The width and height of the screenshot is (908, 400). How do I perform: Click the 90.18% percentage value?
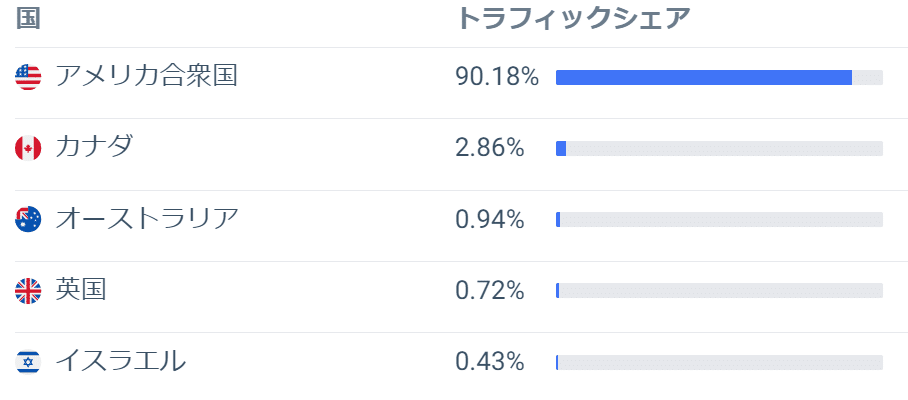[x=497, y=77]
